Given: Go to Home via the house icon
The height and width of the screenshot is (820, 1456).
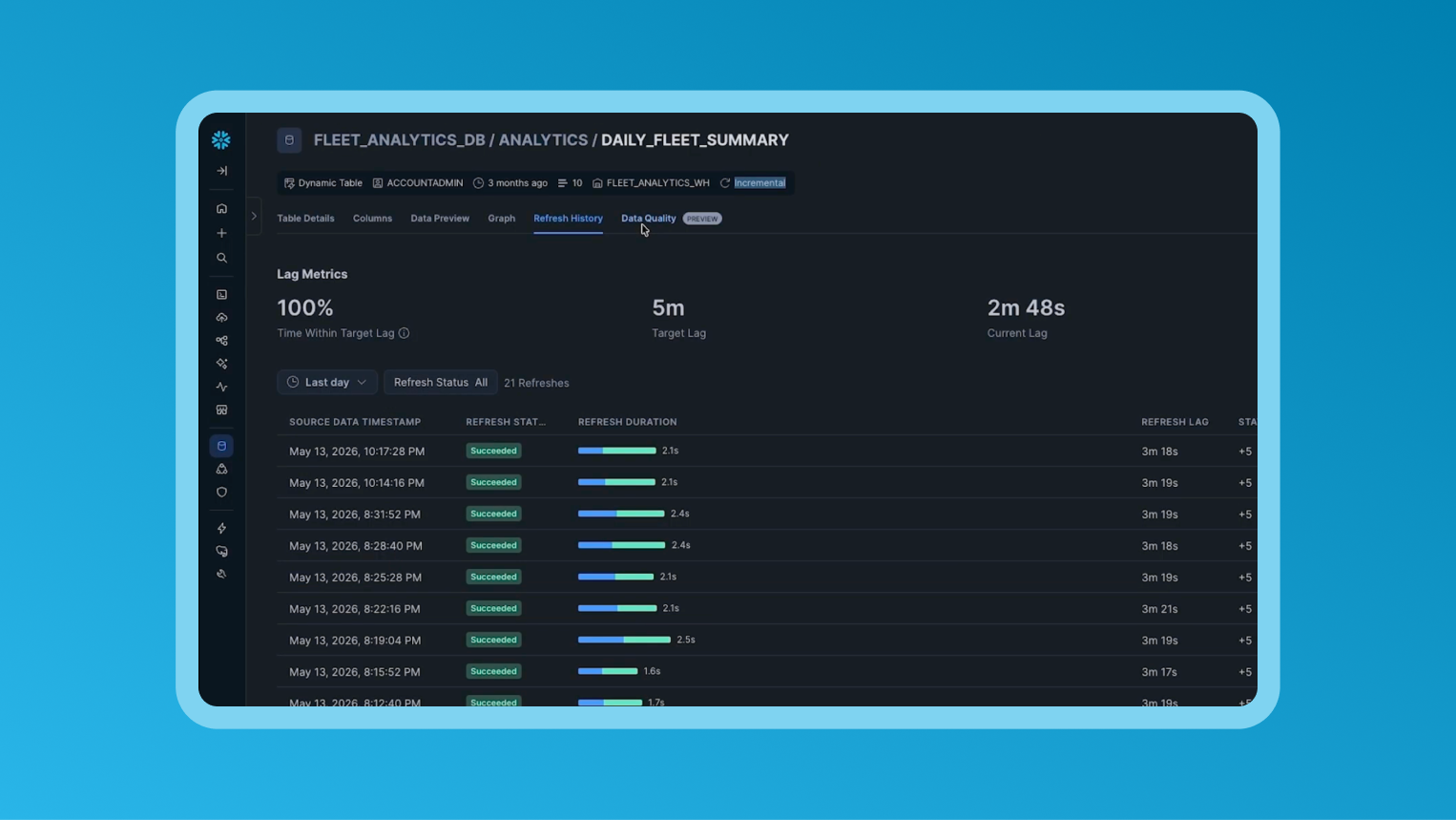Looking at the screenshot, I should tap(221, 208).
